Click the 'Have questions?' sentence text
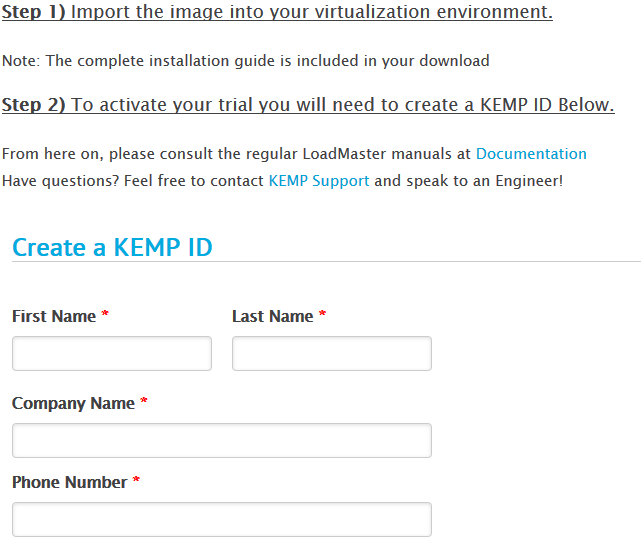Viewport: 641px width, 543px height. pos(282,181)
